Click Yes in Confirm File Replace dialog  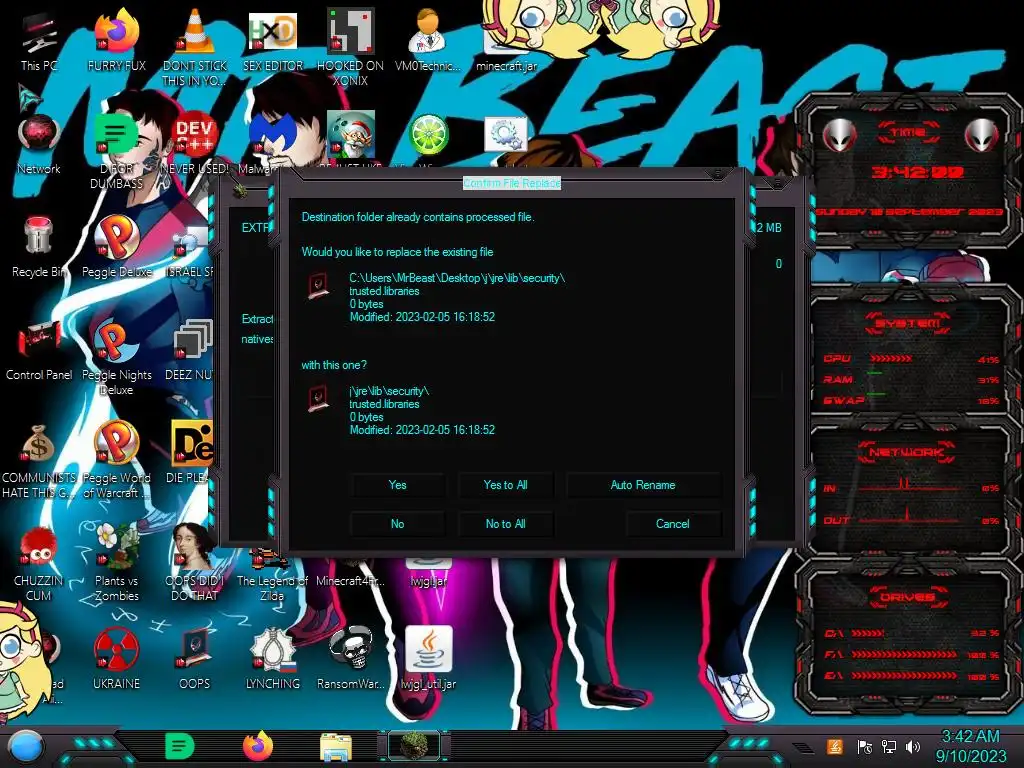click(x=397, y=485)
